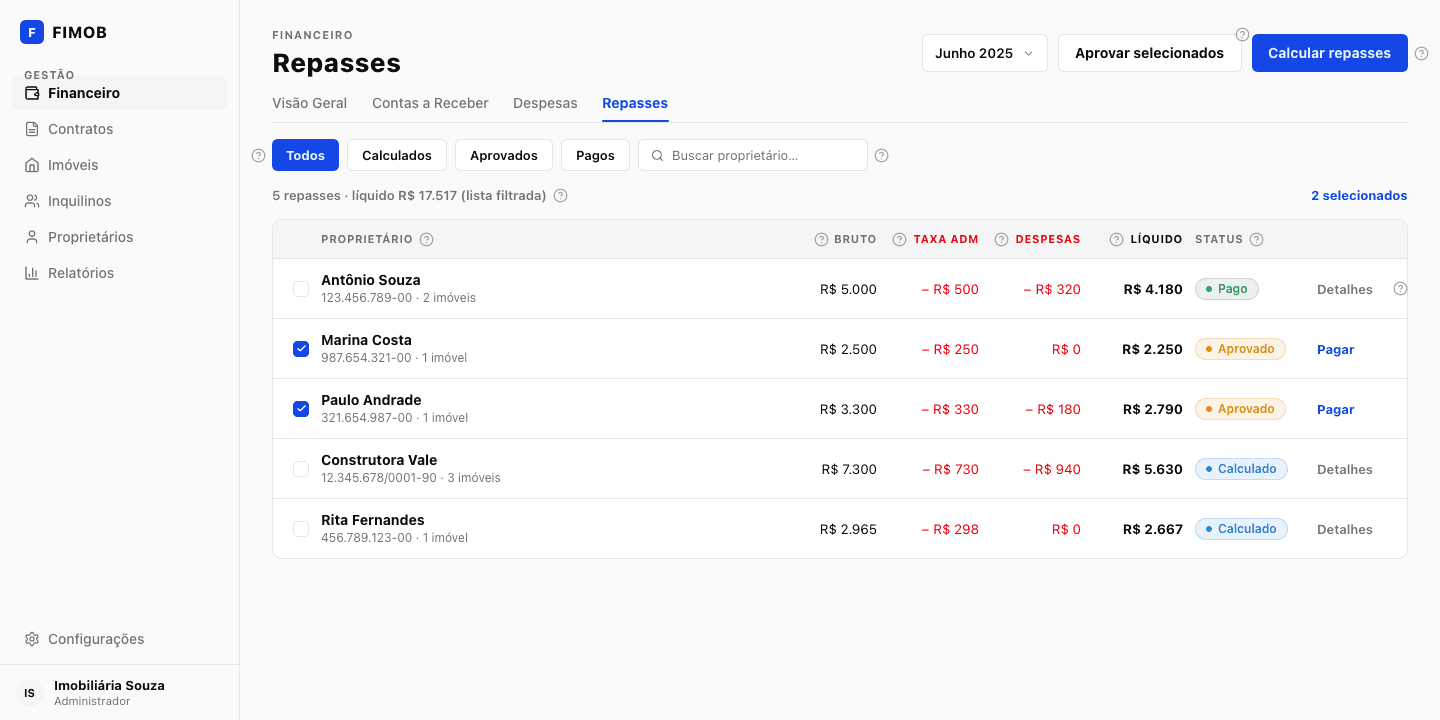
Task: Click Marina Costa's Aprovado status badge
Action: pos(1240,349)
